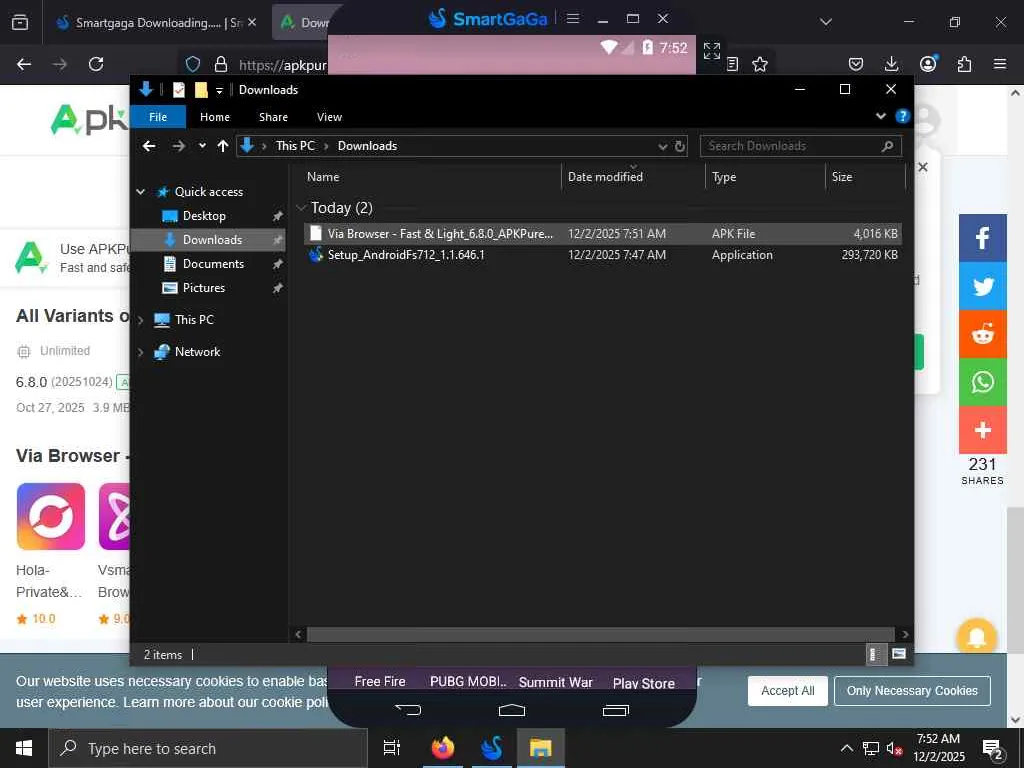Screen dimensions: 1024x768
Task: Collapse the Today (2) group
Action: tap(301, 208)
